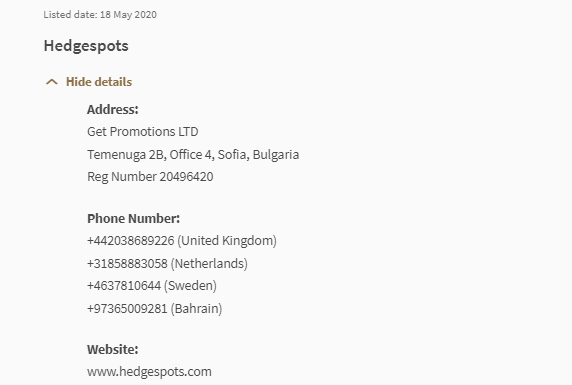The width and height of the screenshot is (572, 385).
Task: Click the word Bulgaria in the address
Action: (276, 155)
